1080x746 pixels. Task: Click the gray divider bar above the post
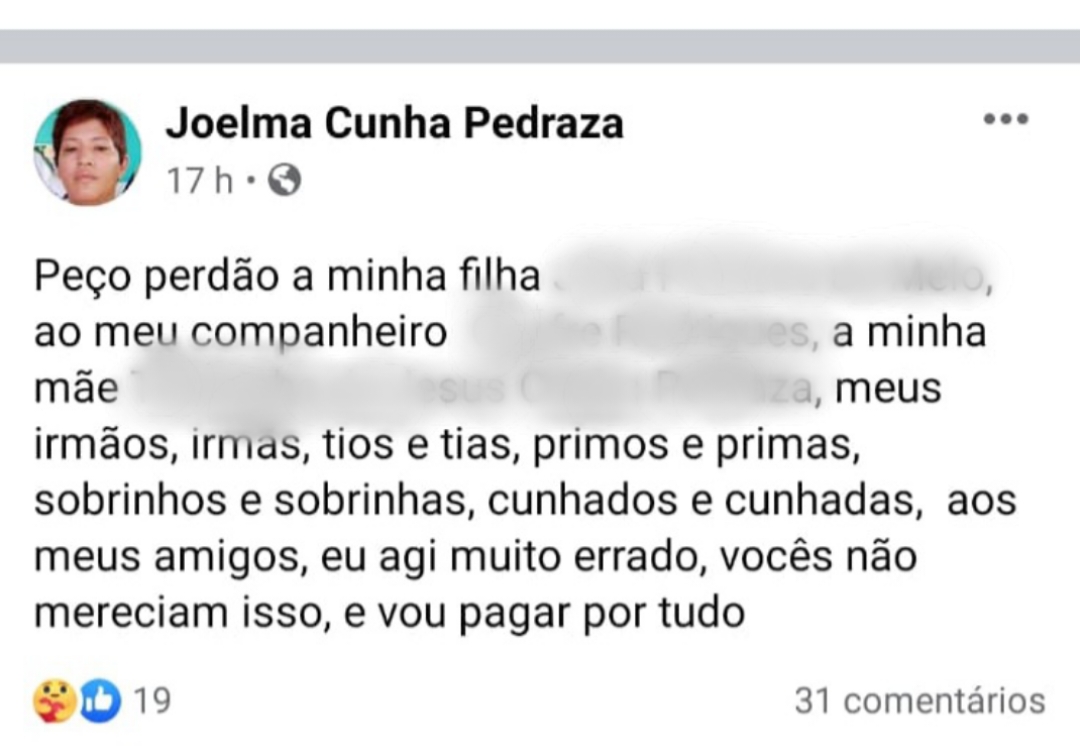[540, 46]
